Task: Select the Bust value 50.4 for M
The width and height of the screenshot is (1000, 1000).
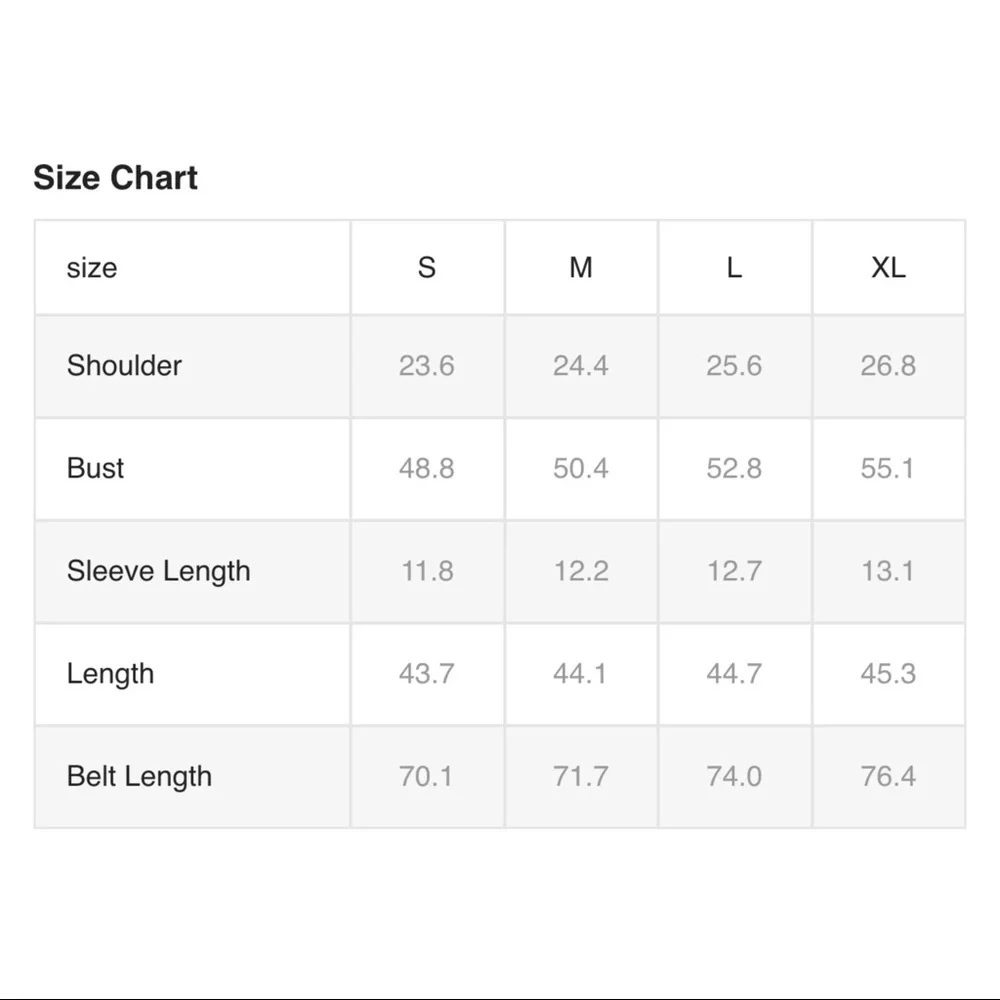Action: tap(581, 468)
